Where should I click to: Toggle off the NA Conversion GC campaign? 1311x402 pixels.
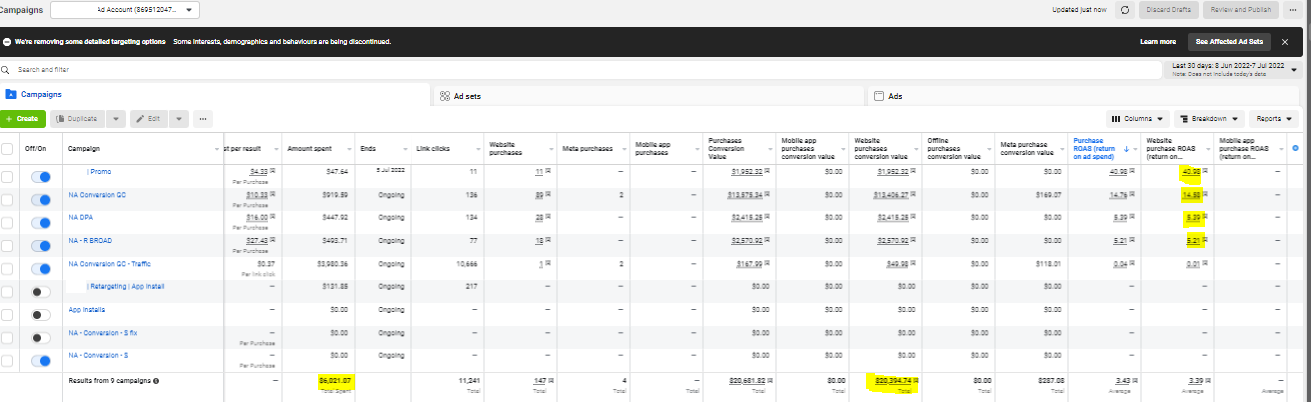coord(40,198)
